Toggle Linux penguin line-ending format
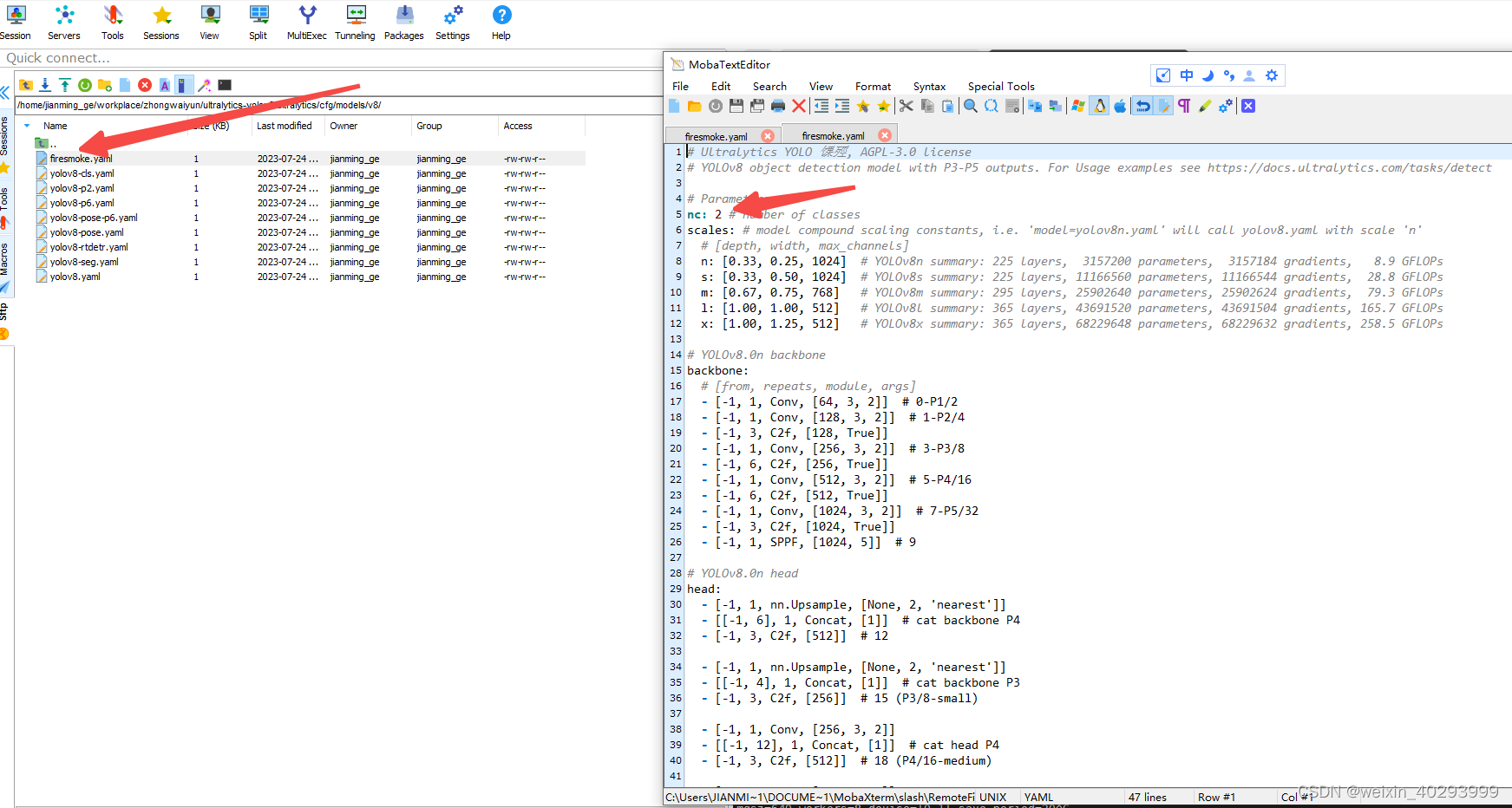1512x808 pixels. pos(1100,106)
